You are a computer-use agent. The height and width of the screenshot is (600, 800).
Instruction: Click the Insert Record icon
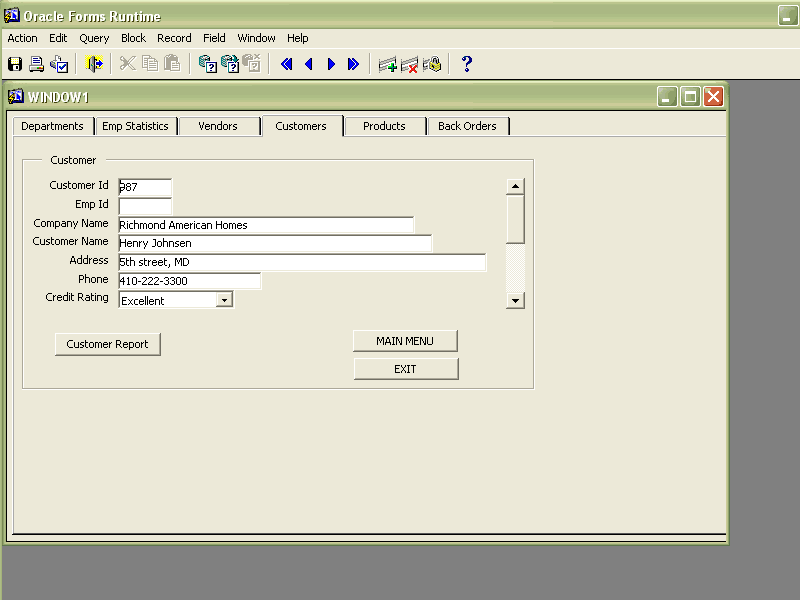coord(387,64)
